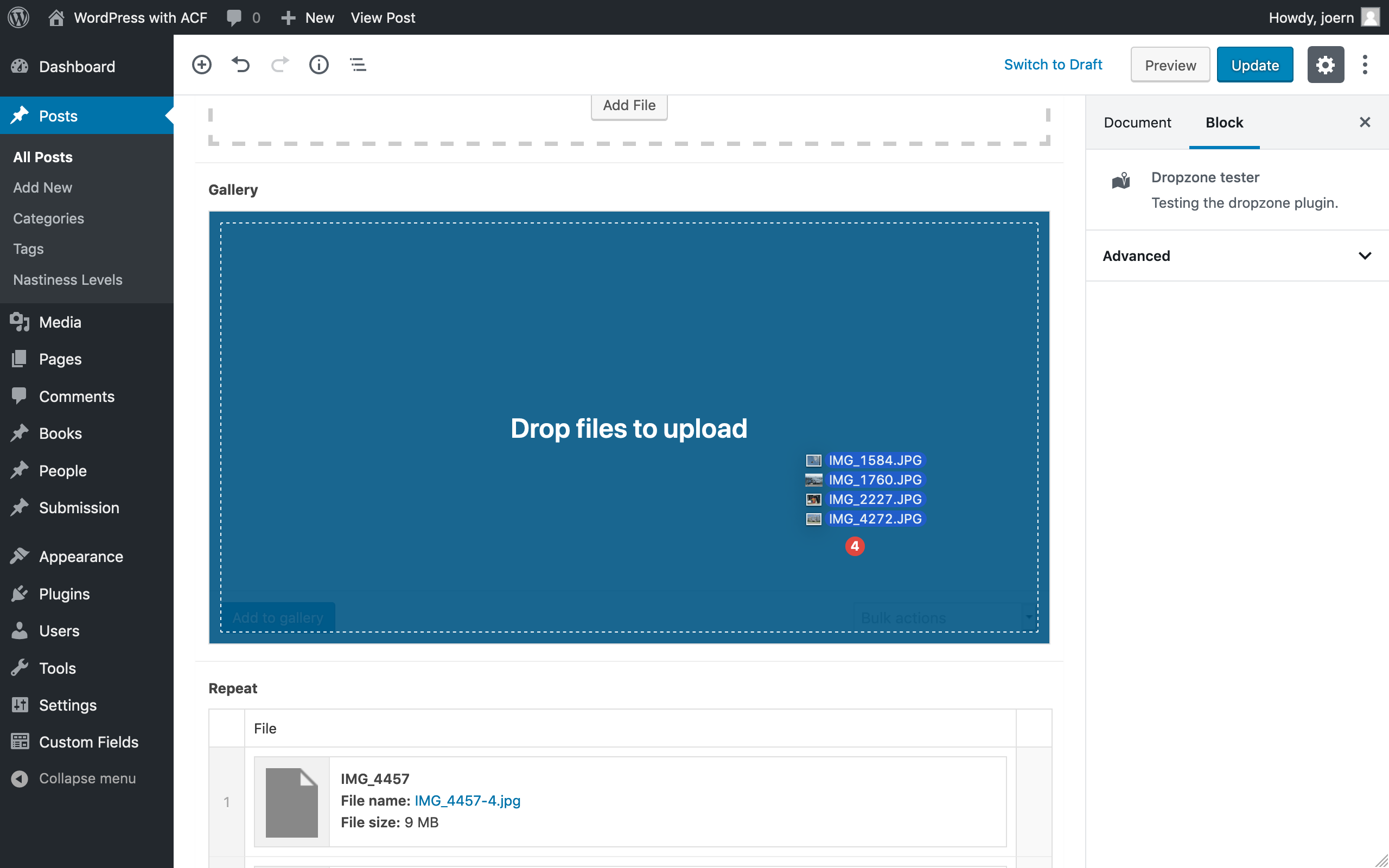Open the New content menu

pos(307,18)
